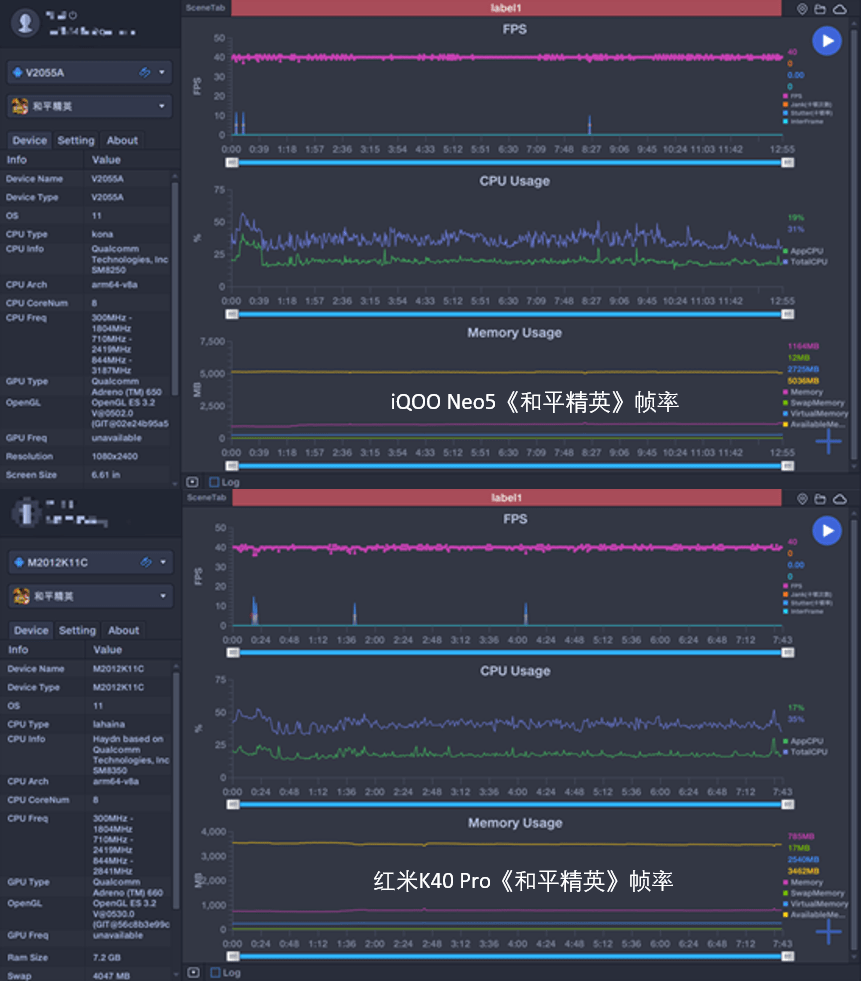Click the red label1 bar in M2012K11C session
Image resolution: width=861 pixels, height=981 pixels.
point(507,498)
